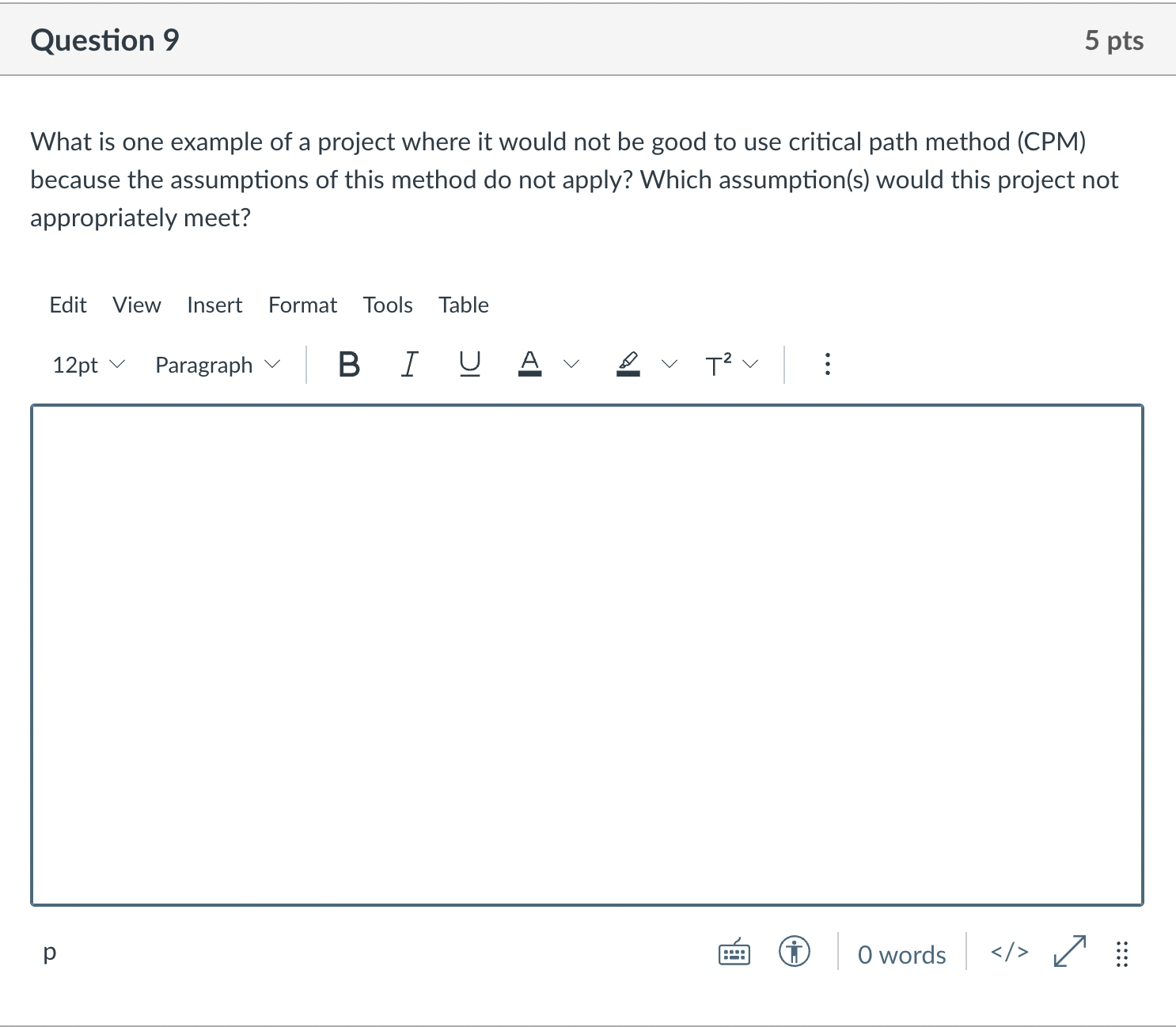This screenshot has width=1176, height=1027.
Task: Open the 12pt font size dropdown
Action: [87, 365]
